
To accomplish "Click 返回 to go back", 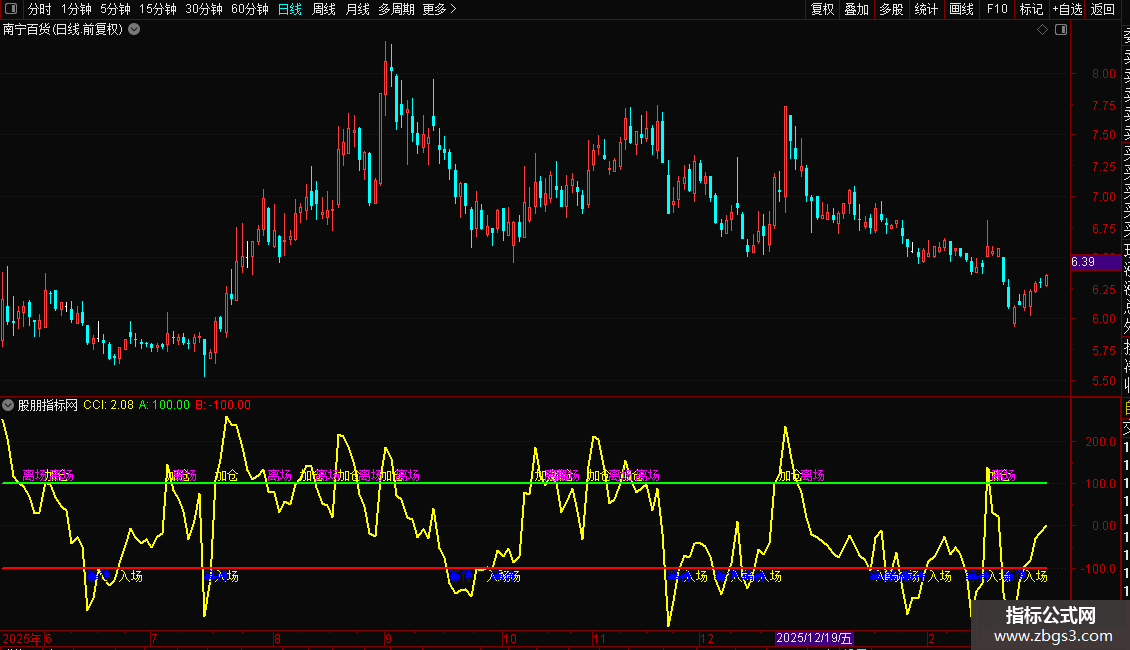I will pyautogui.click(x=1103, y=9).
